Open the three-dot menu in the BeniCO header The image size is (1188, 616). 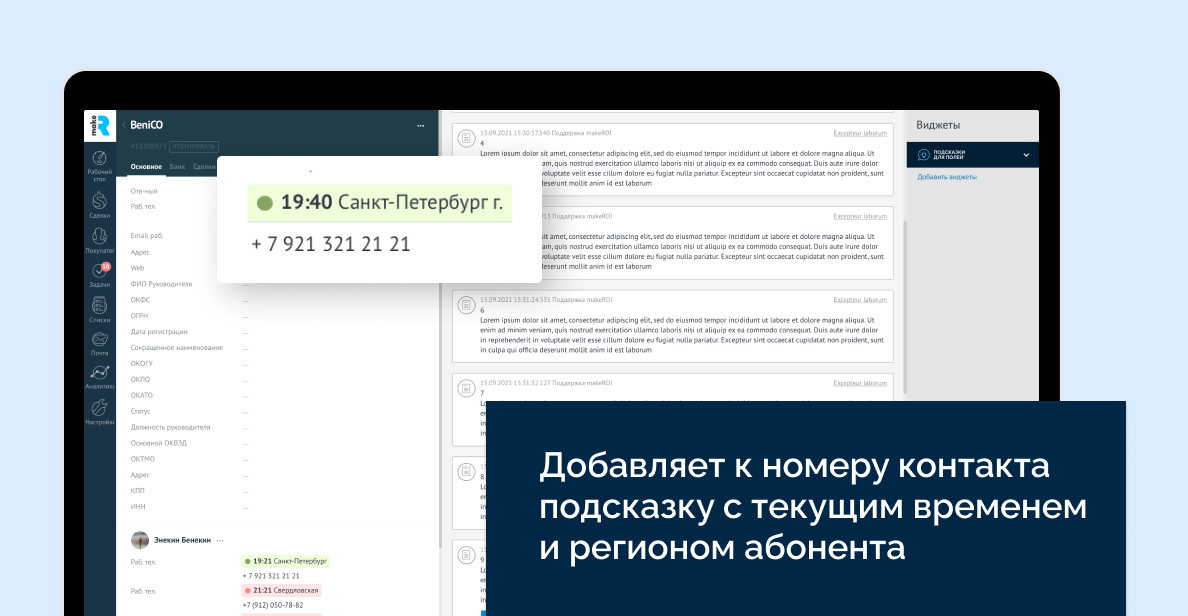point(420,126)
